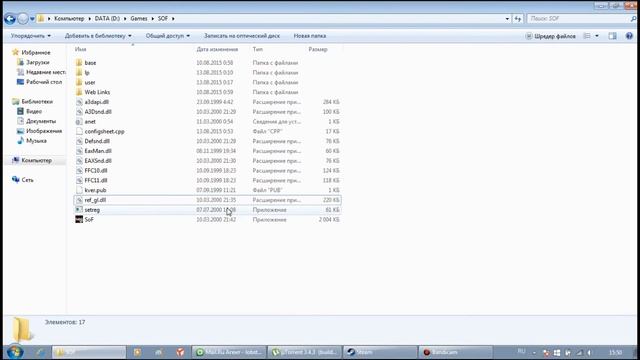The height and width of the screenshot is (360, 640).
Task: Open view options dropdown arrow
Action: [597, 36]
